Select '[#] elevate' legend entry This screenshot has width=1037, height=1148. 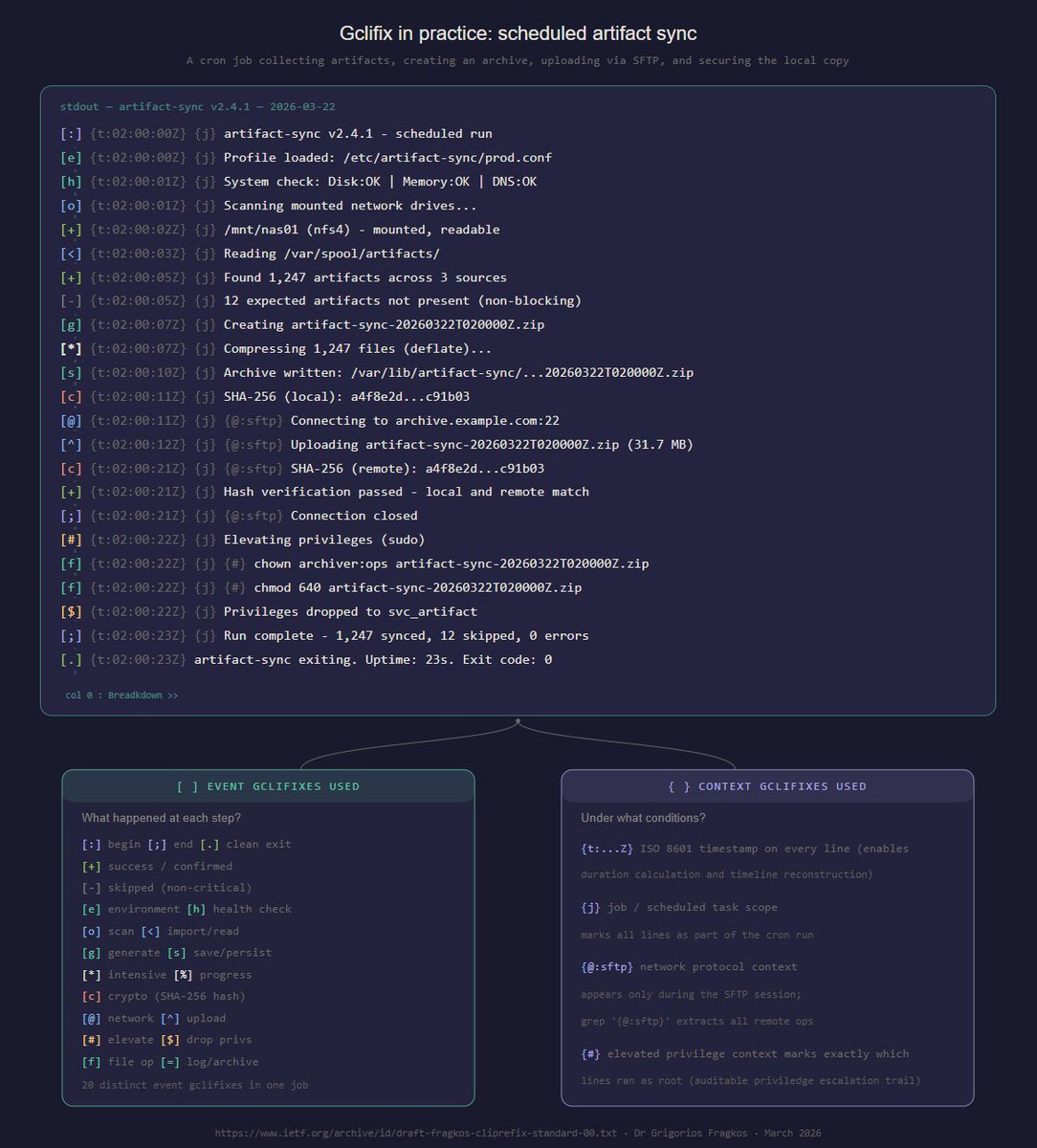point(118,1040)
